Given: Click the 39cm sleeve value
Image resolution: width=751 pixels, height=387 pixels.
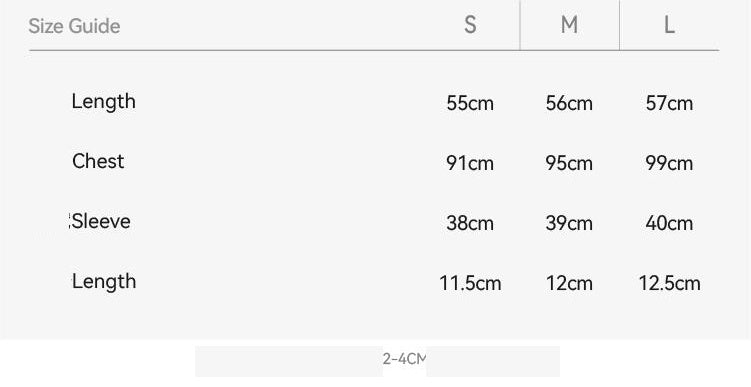Looking at the screenshot, I should pos(569,223).
